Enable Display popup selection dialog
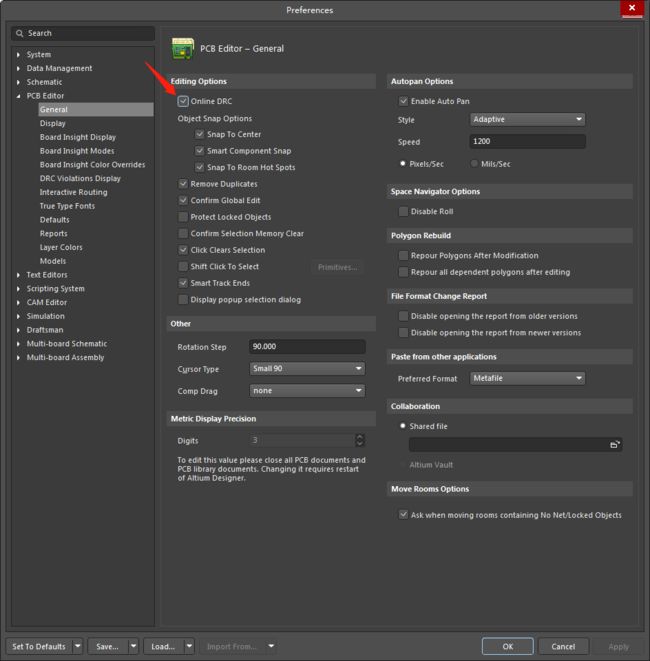 click(x=183, y=299)
